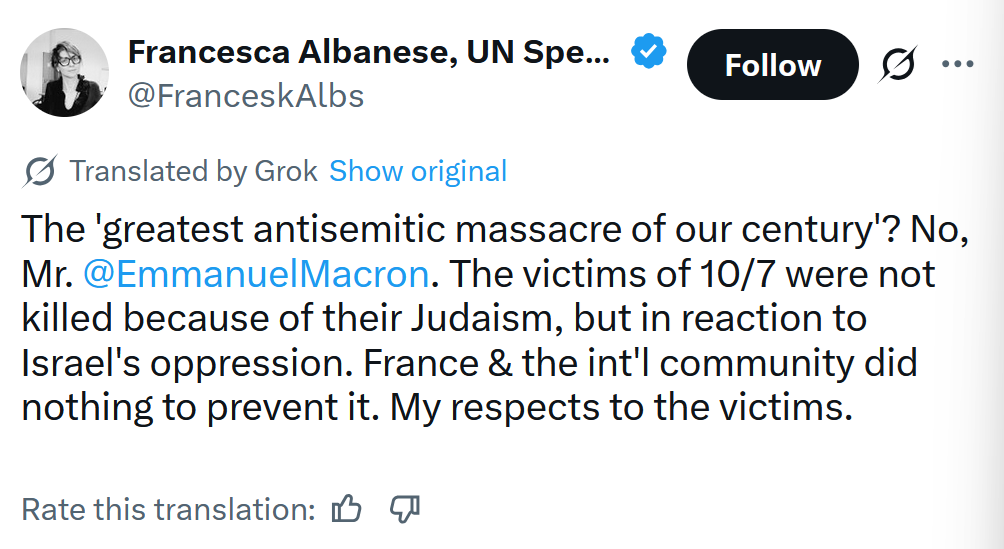1004x549 pixels.
Task: Show original untranslated post
Action: click(x=418, y=172)
